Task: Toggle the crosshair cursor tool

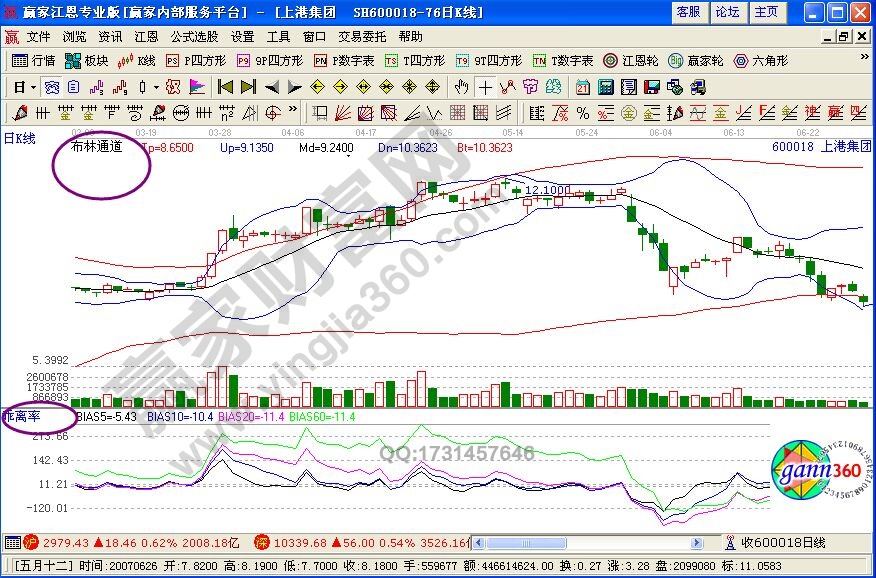Action: [485, 88]
